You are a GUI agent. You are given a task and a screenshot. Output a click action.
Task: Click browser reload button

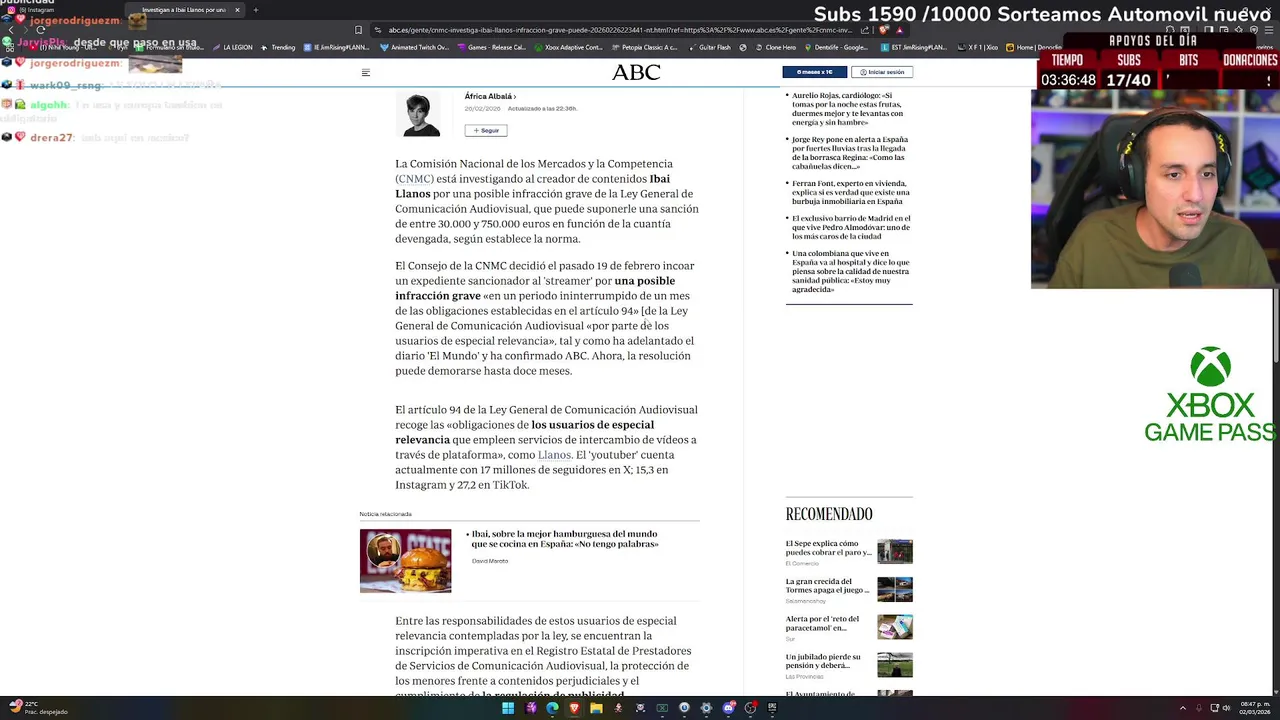click(40, 30)
